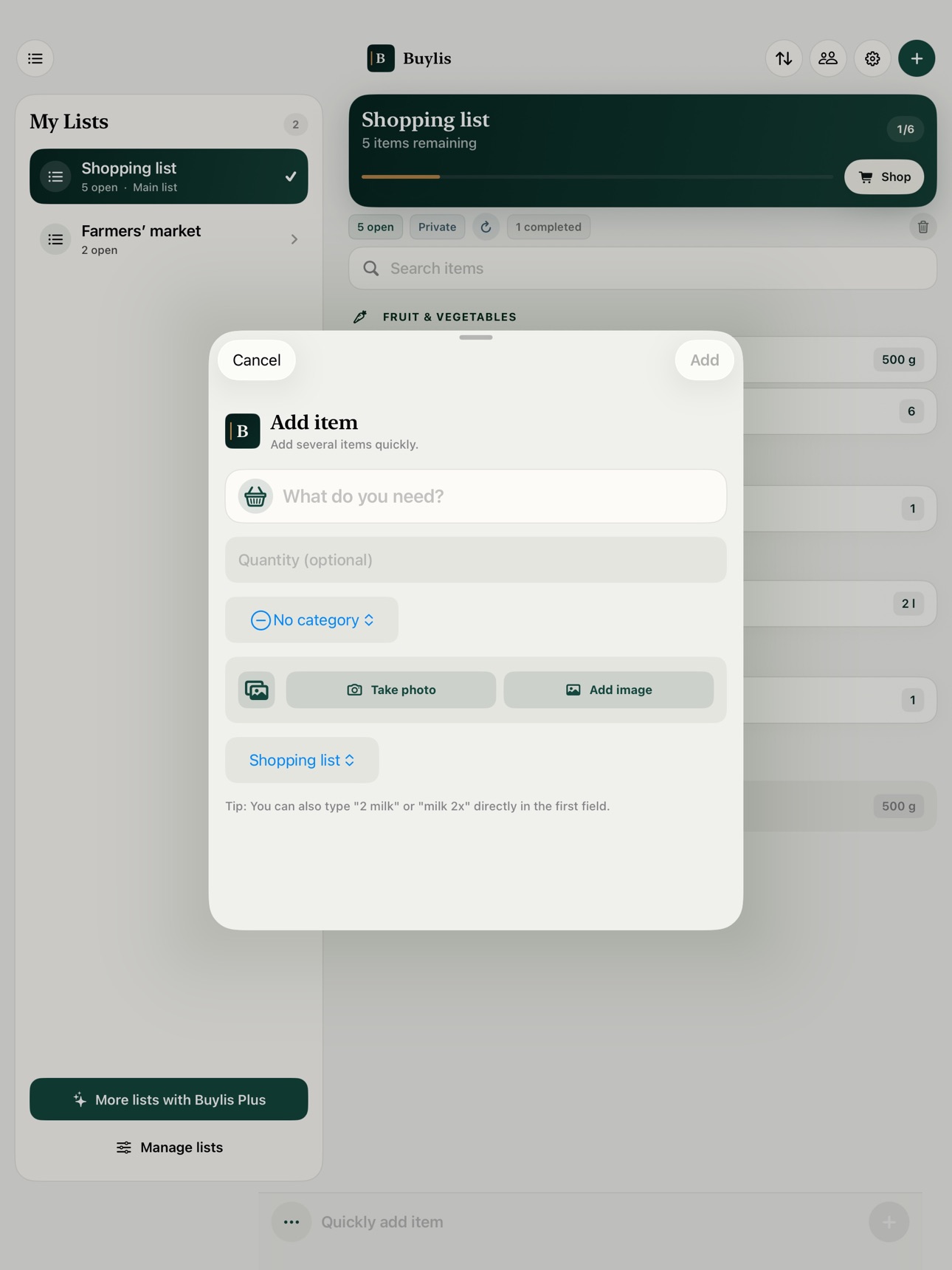This screenshot has height=1270, width=952.
Task: Click the Buylis logo in the header
Action: [x=381, y=58]
